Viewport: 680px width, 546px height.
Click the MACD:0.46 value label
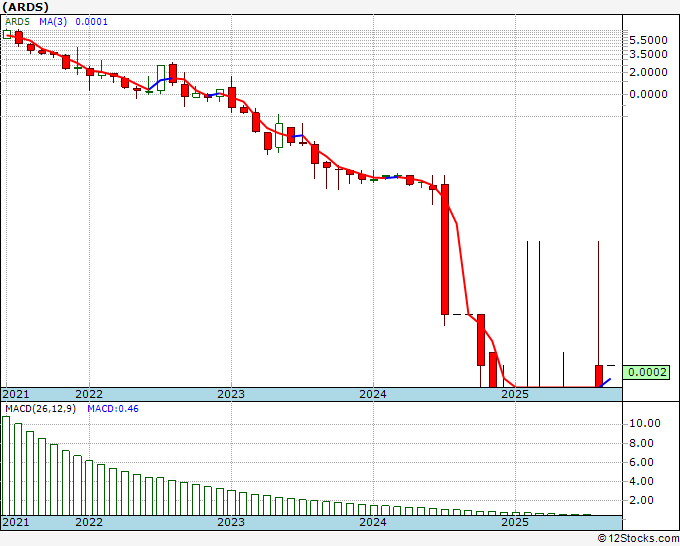pyautogui.click(x=113, y=409)
